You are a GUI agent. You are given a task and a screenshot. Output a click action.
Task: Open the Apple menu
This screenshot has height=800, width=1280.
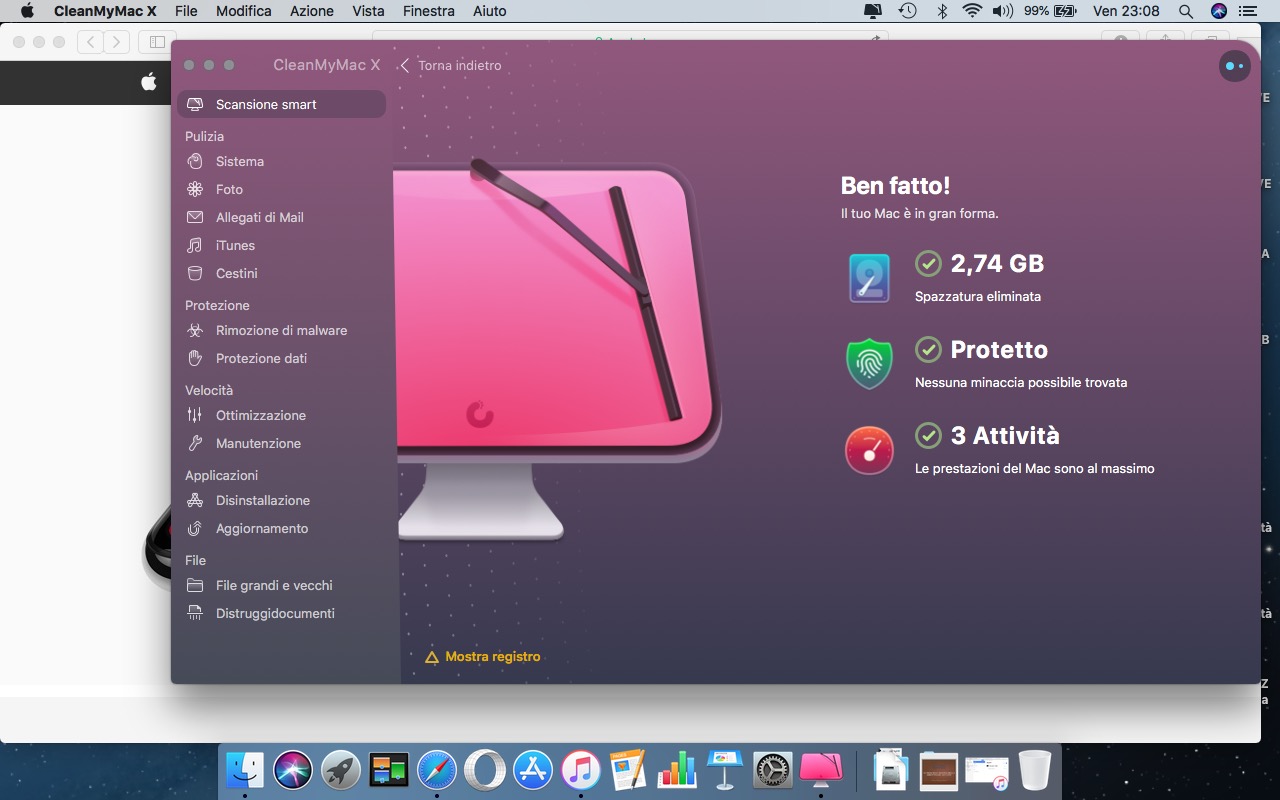coord(27,11)
